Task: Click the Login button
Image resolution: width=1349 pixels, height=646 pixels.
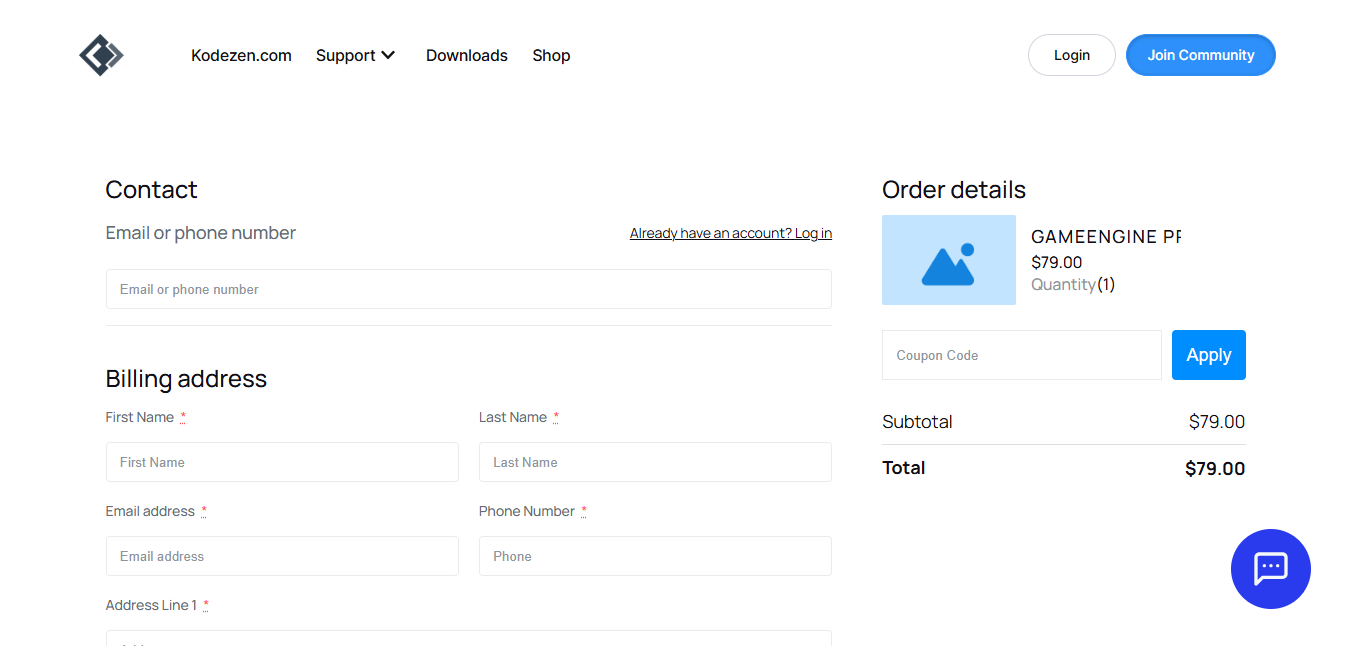Action: [1071, 55]
